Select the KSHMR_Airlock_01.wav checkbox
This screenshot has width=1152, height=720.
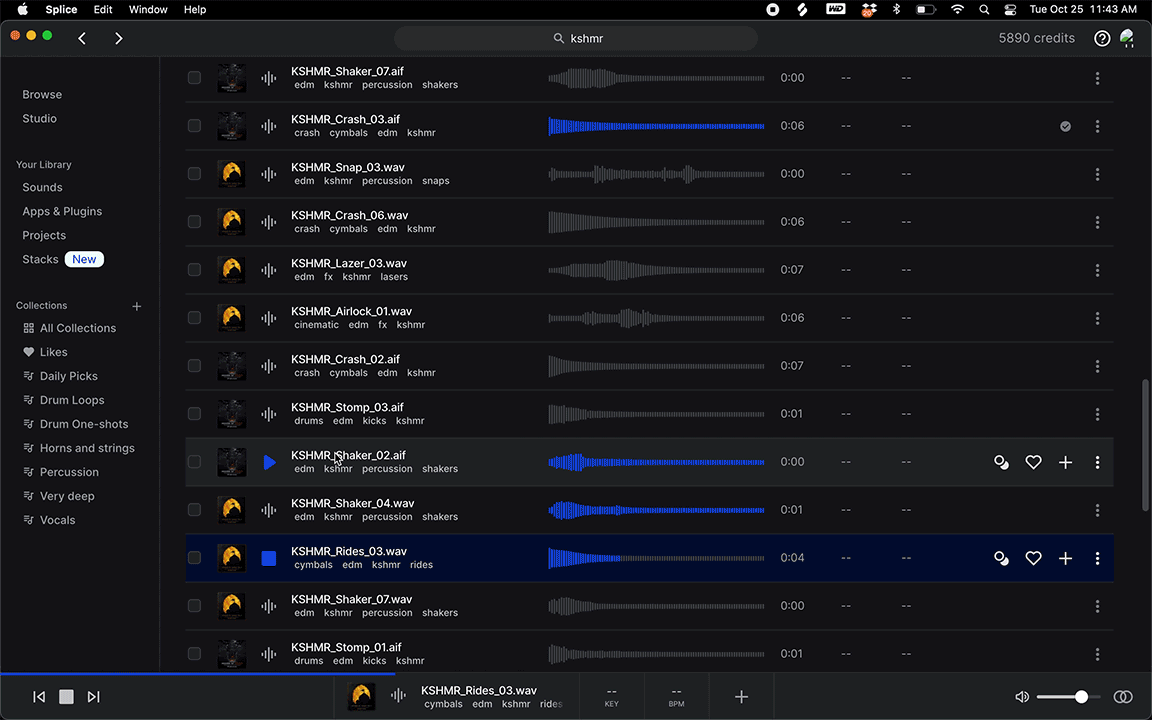click(x=194, y=318)
